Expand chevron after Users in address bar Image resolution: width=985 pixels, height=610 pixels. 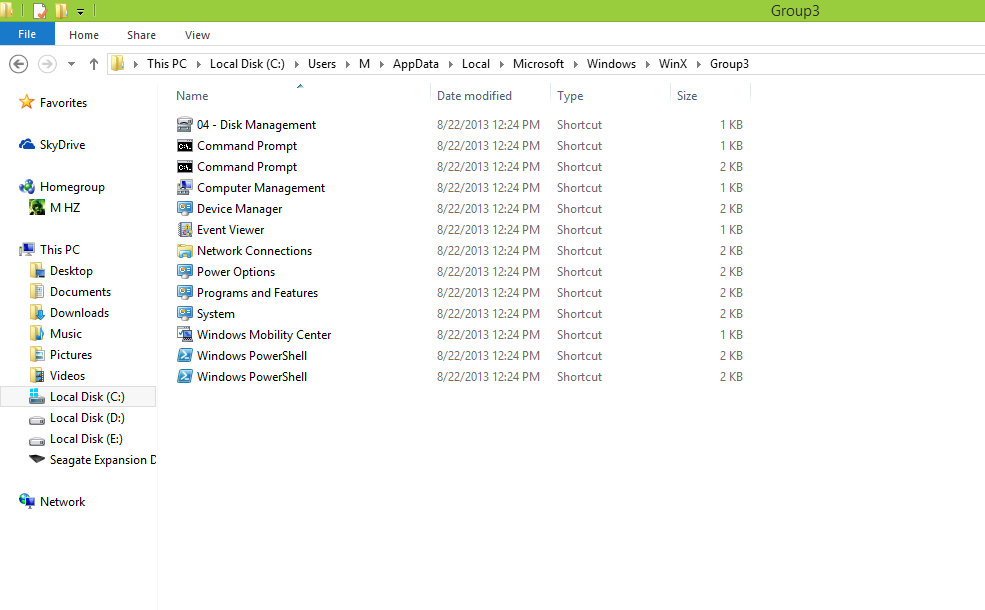(x=347, y=64)
